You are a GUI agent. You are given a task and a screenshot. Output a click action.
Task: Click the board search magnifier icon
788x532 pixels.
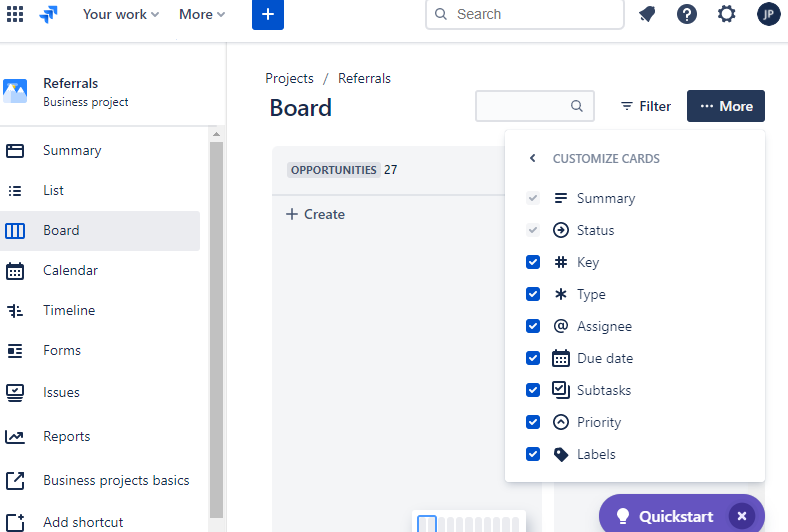(x=577, y=106)
